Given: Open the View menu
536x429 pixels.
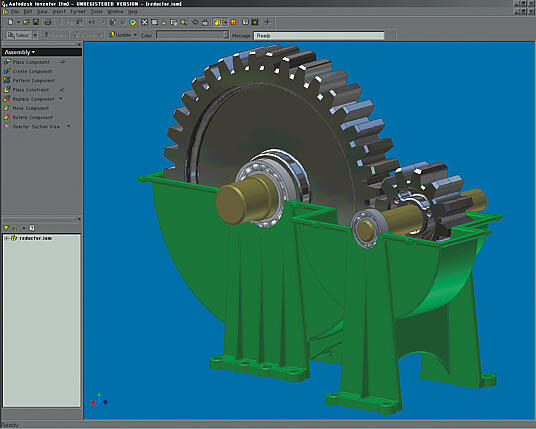Looking at the screenshot, I should point(42,12).
